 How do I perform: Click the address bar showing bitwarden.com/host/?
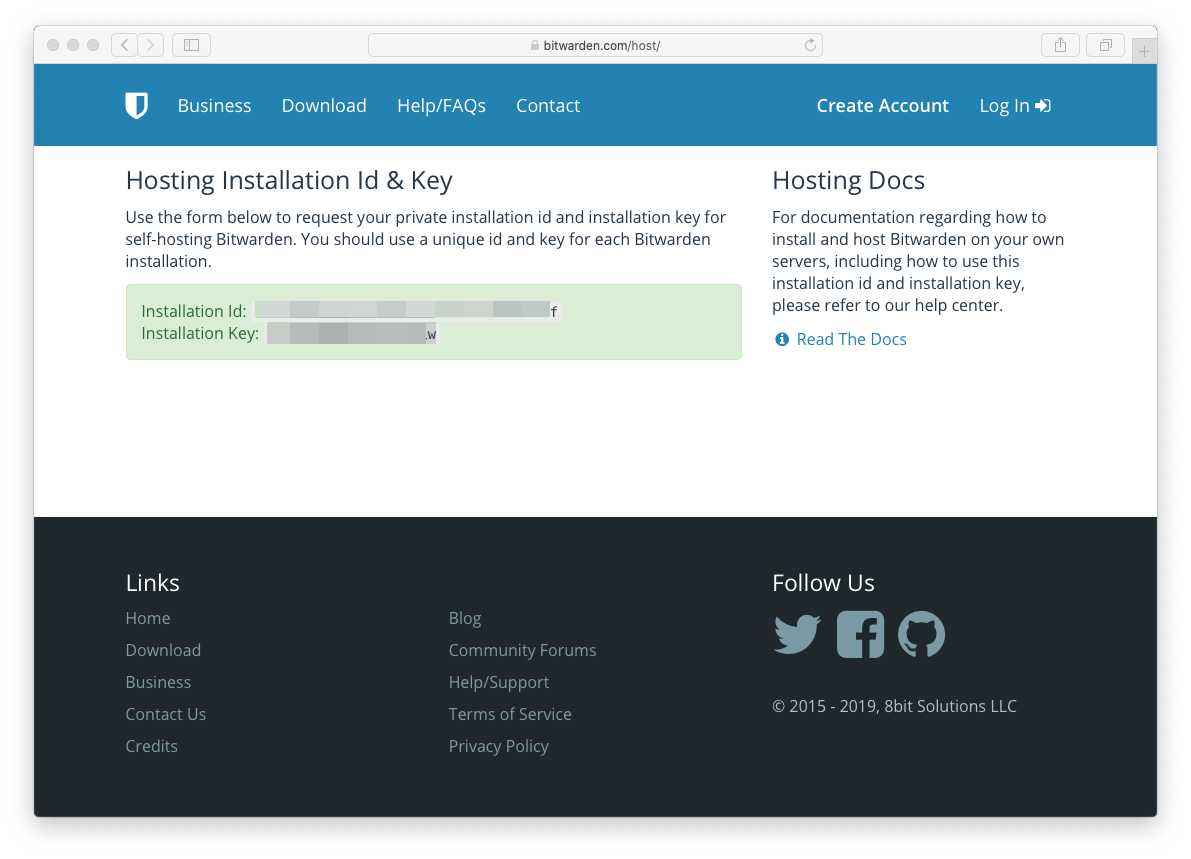point(596,45)
